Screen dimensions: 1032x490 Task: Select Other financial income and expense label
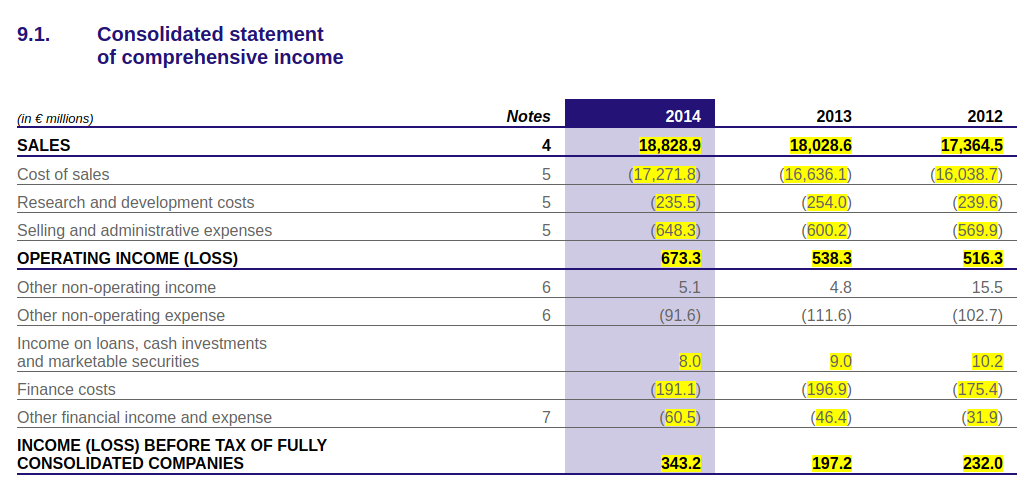click(144, 418)
